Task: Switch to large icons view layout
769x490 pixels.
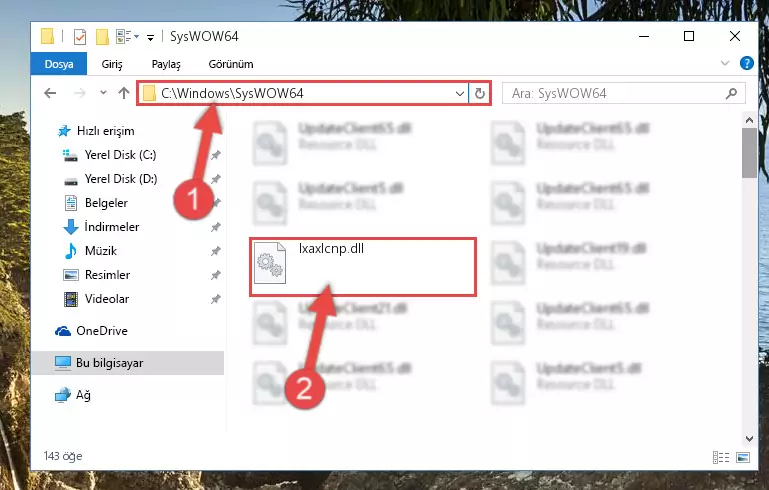Action: pyautogui.click(x=743, y=457)
